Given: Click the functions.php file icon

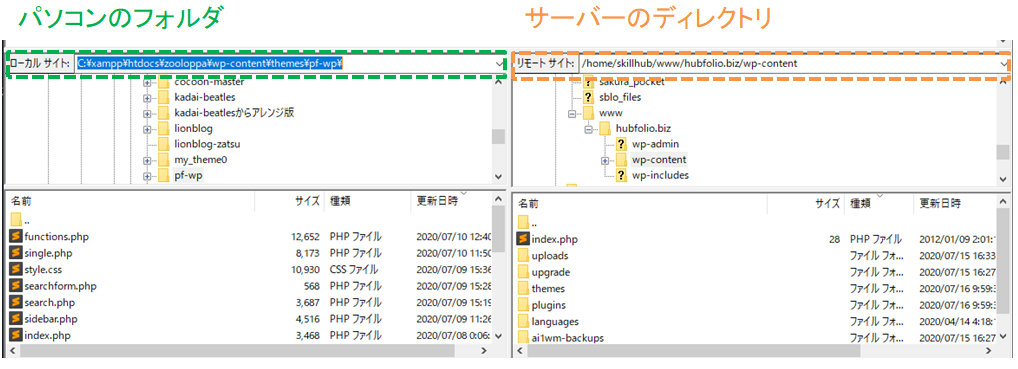Looking at the screenshot, I should click(16, 236).
